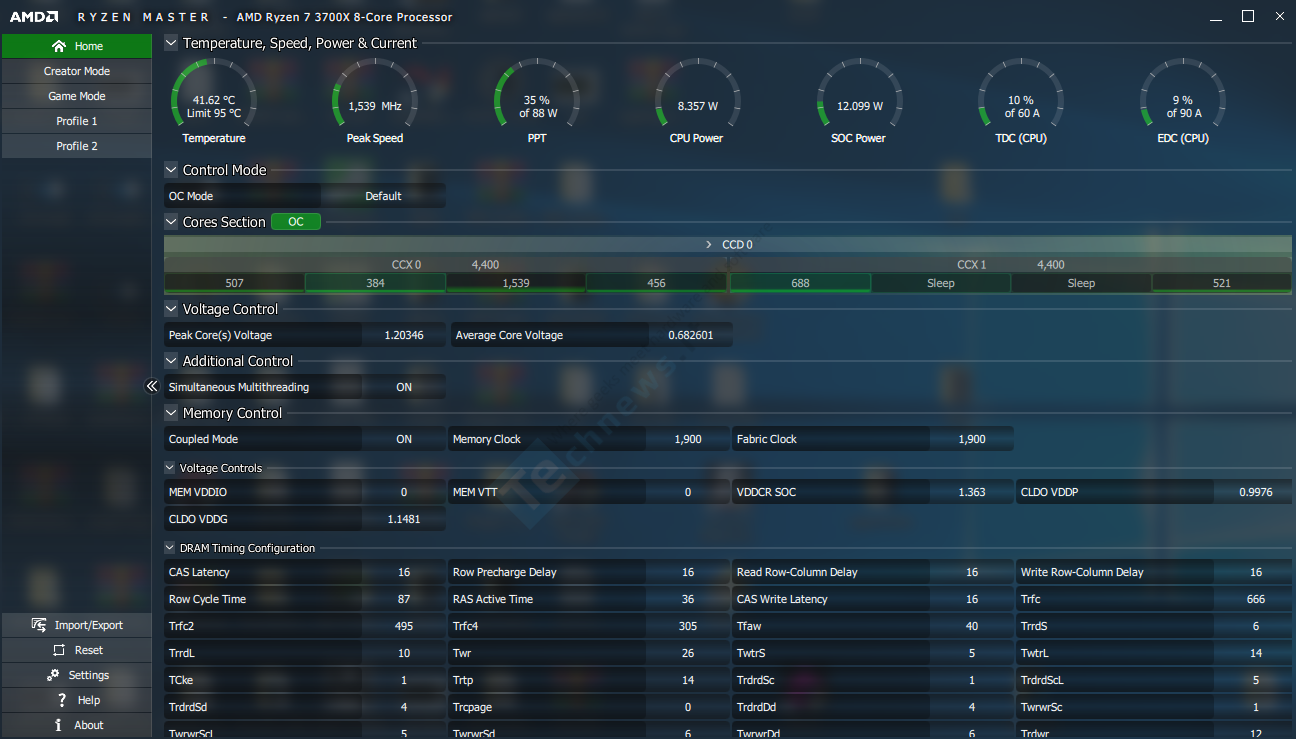Image resolution: width=1296 pixels, height=739 pixels.
Task: Select core showing 521 MHz
Action: 1222,283
